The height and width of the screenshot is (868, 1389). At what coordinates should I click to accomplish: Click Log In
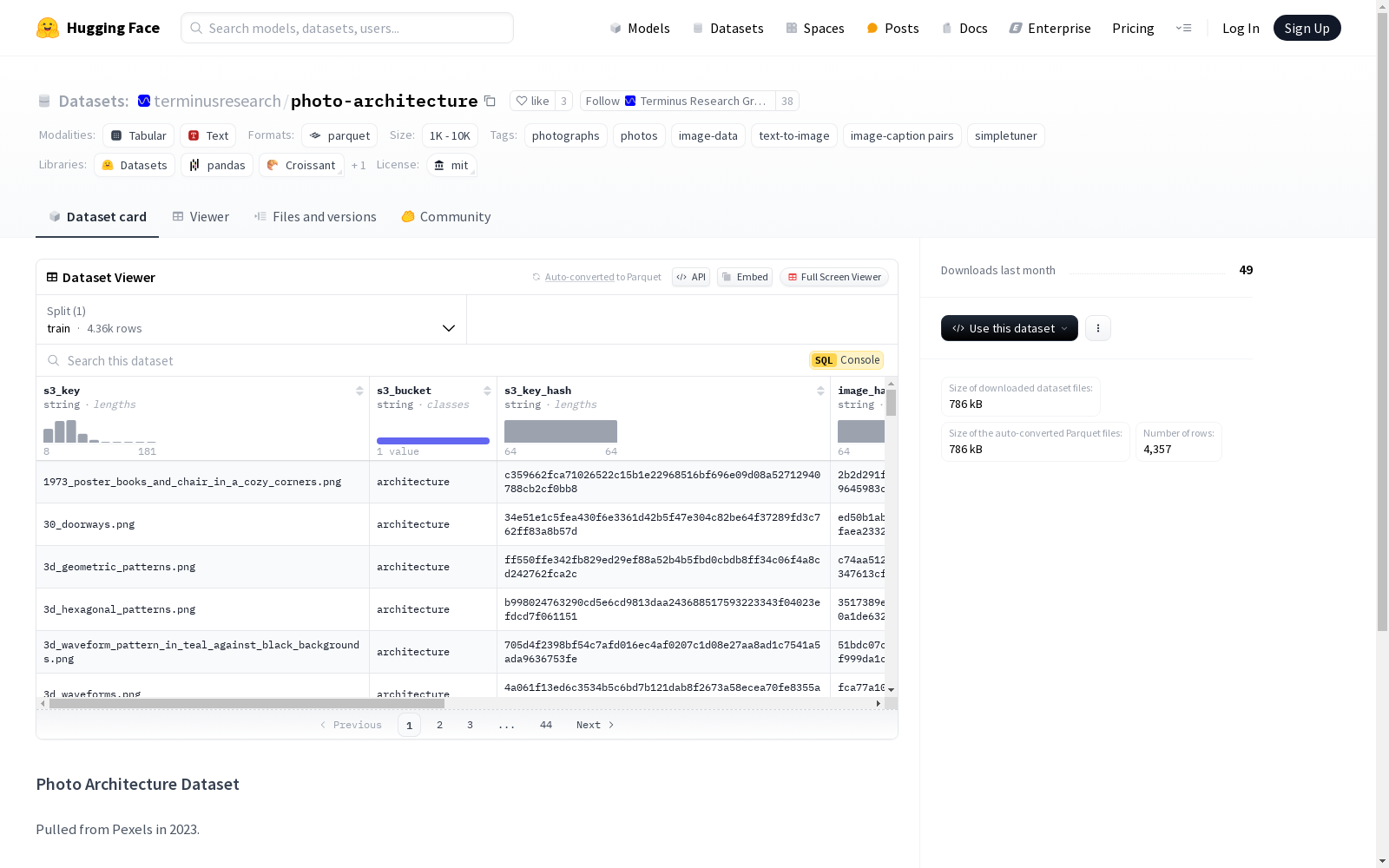coord(1241,28)
